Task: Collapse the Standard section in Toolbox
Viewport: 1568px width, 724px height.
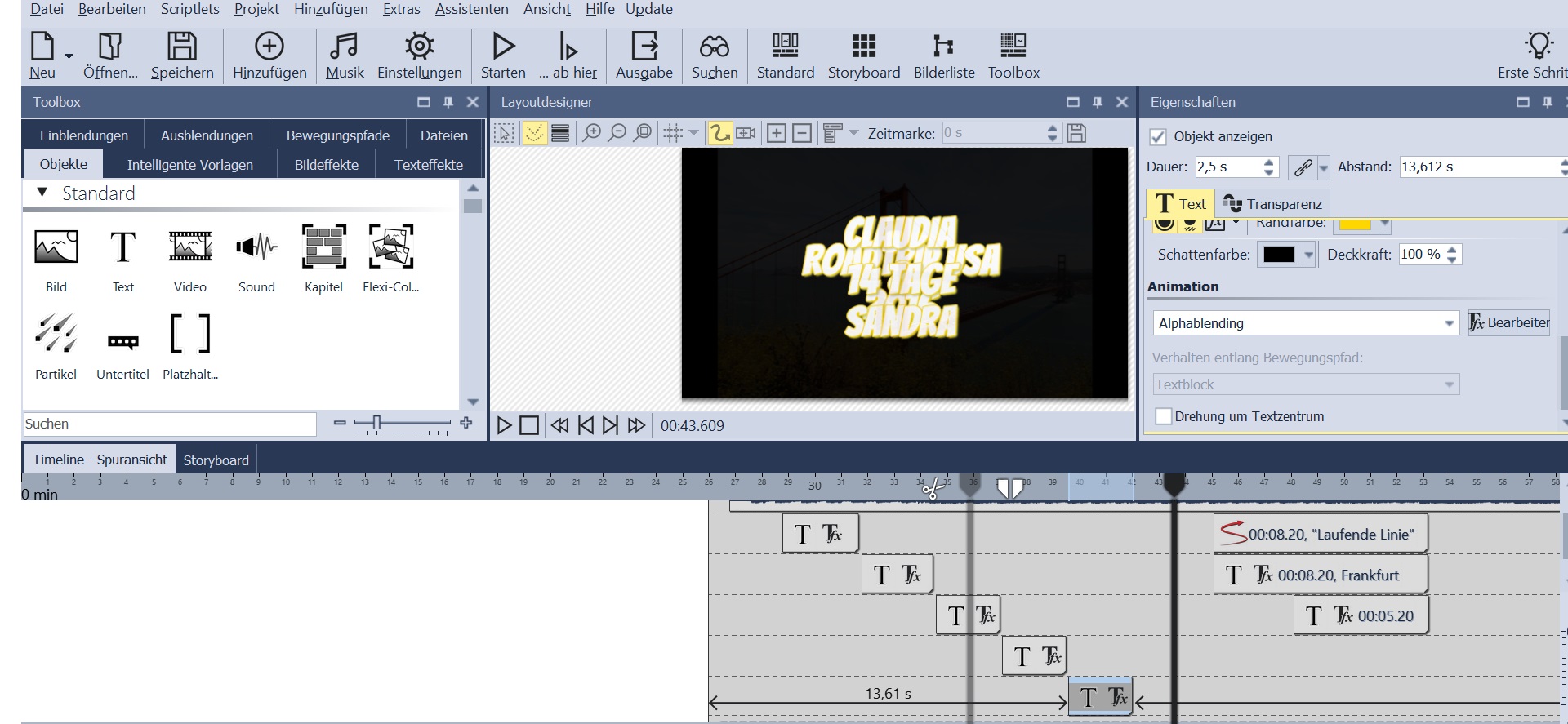Action: (42, 193)
